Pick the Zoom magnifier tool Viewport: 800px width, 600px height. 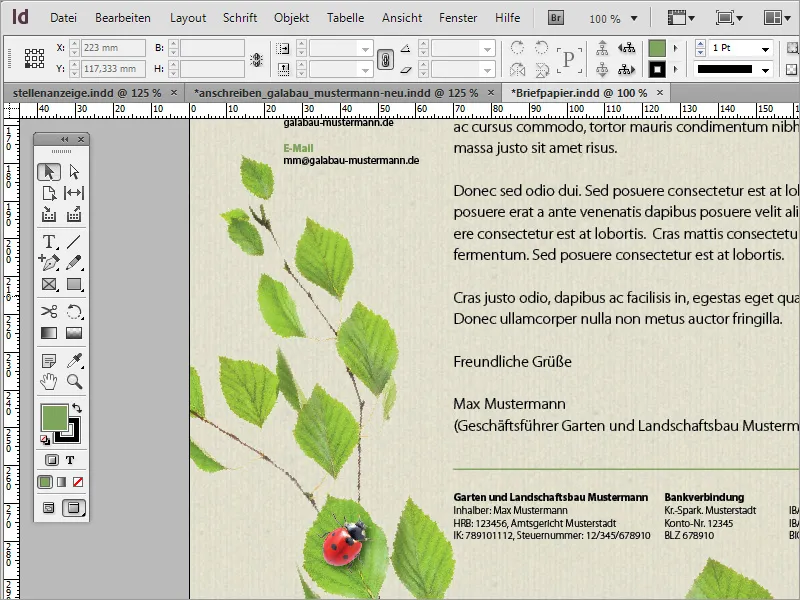pos(74,382)
